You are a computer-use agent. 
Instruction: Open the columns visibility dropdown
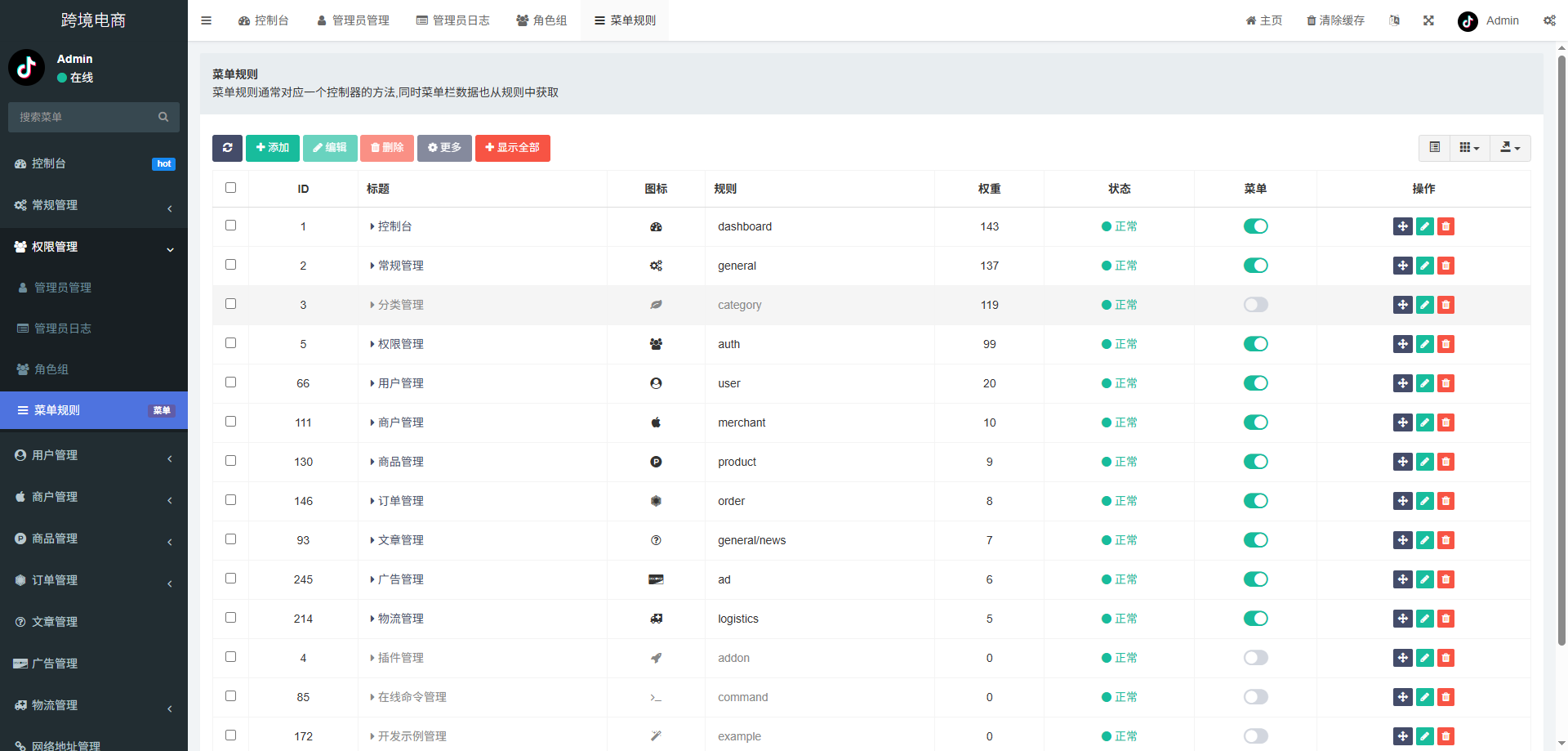[1468, 148]
